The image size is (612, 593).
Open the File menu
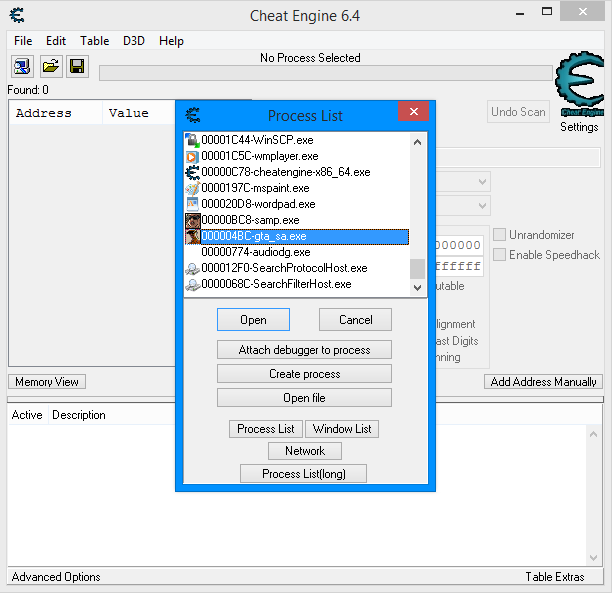(x=23, y=41)
